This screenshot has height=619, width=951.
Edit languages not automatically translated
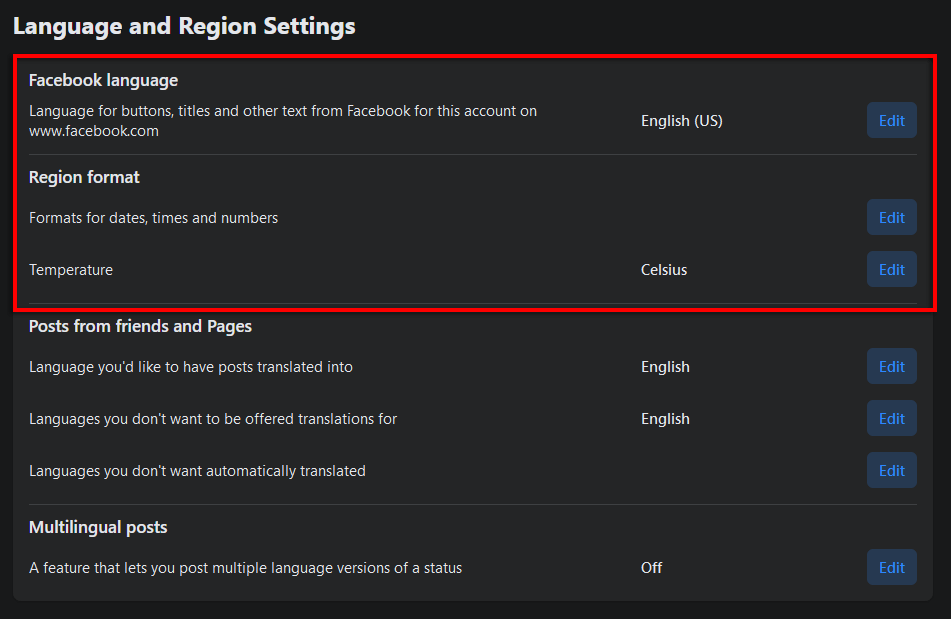(891, 471)
